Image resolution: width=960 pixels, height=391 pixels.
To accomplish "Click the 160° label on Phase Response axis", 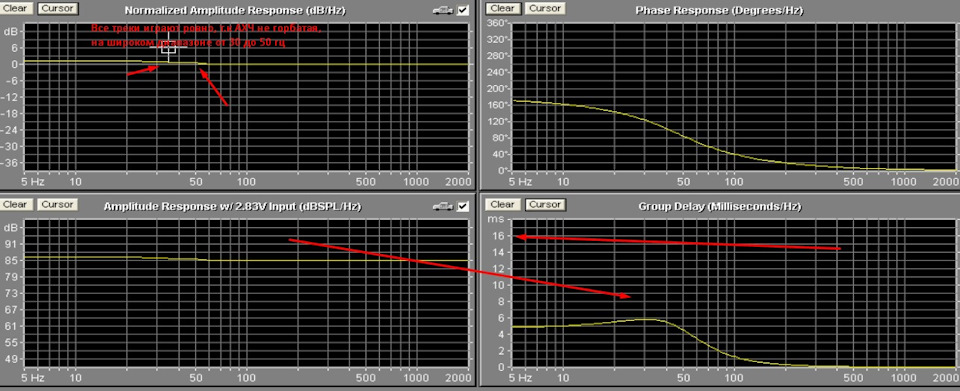I will [x=497, y=105].
